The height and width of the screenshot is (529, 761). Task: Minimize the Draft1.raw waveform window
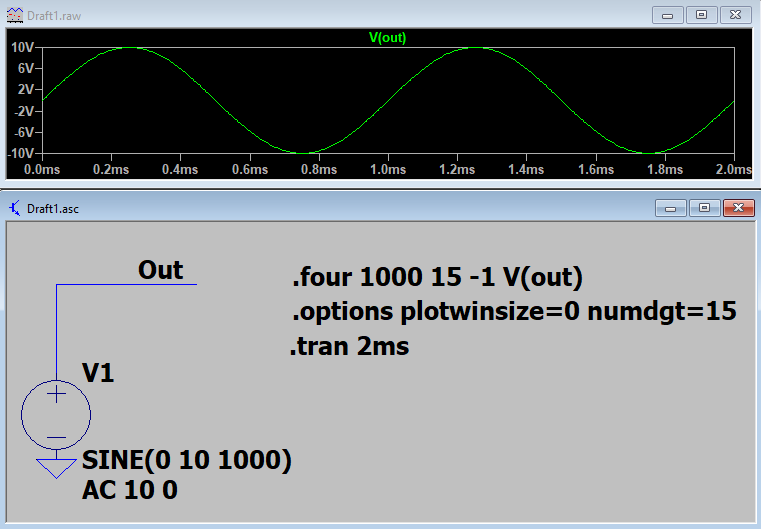(667, 15)
